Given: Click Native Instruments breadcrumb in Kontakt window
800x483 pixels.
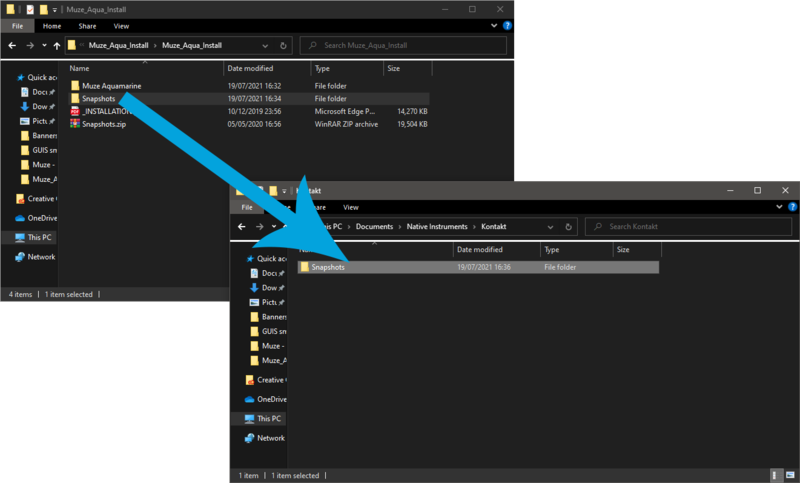Looking at the screenshot, I should point(437,226).
